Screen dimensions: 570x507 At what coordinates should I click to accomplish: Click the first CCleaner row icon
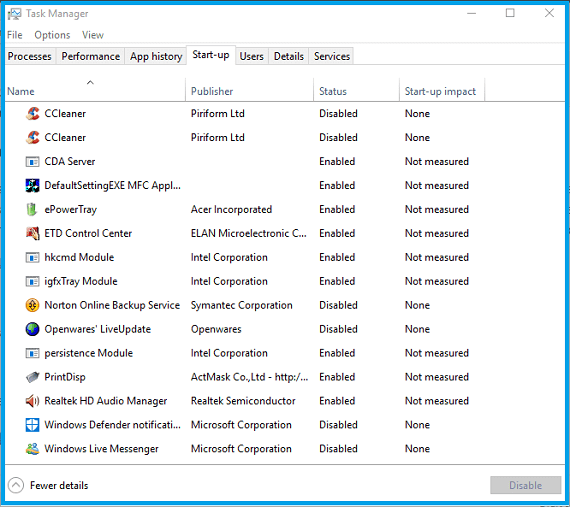tap(32, 113)
